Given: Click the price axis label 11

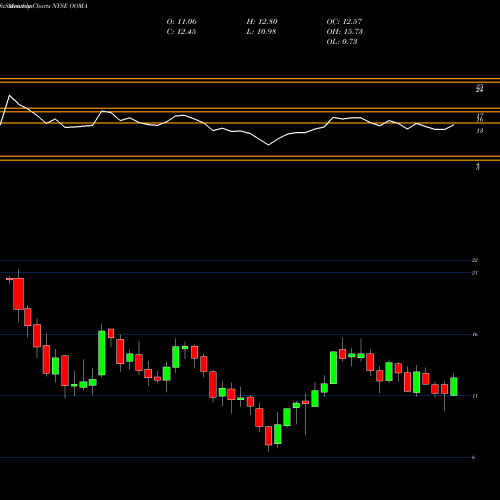Looking at the screenshot, I should 475,396.
